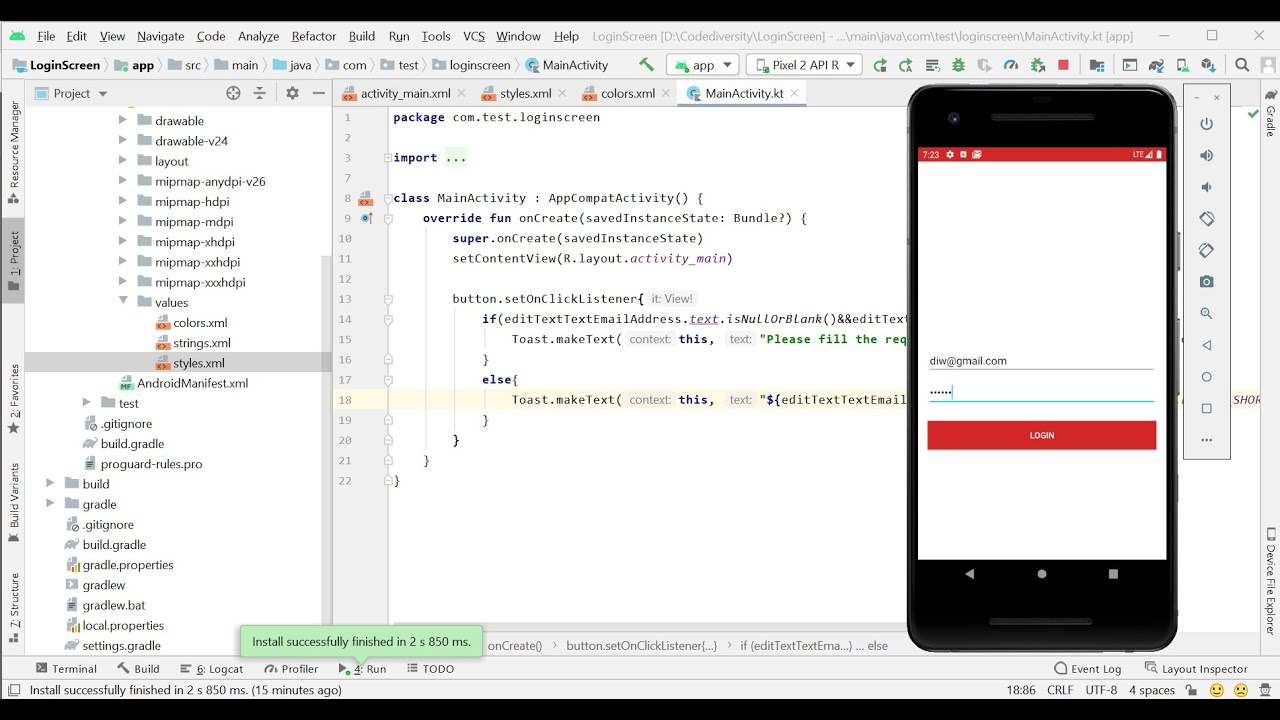Click the Make Project hammer icon
The width and height of the screenshot is (1280, 720).
(646, 65)
